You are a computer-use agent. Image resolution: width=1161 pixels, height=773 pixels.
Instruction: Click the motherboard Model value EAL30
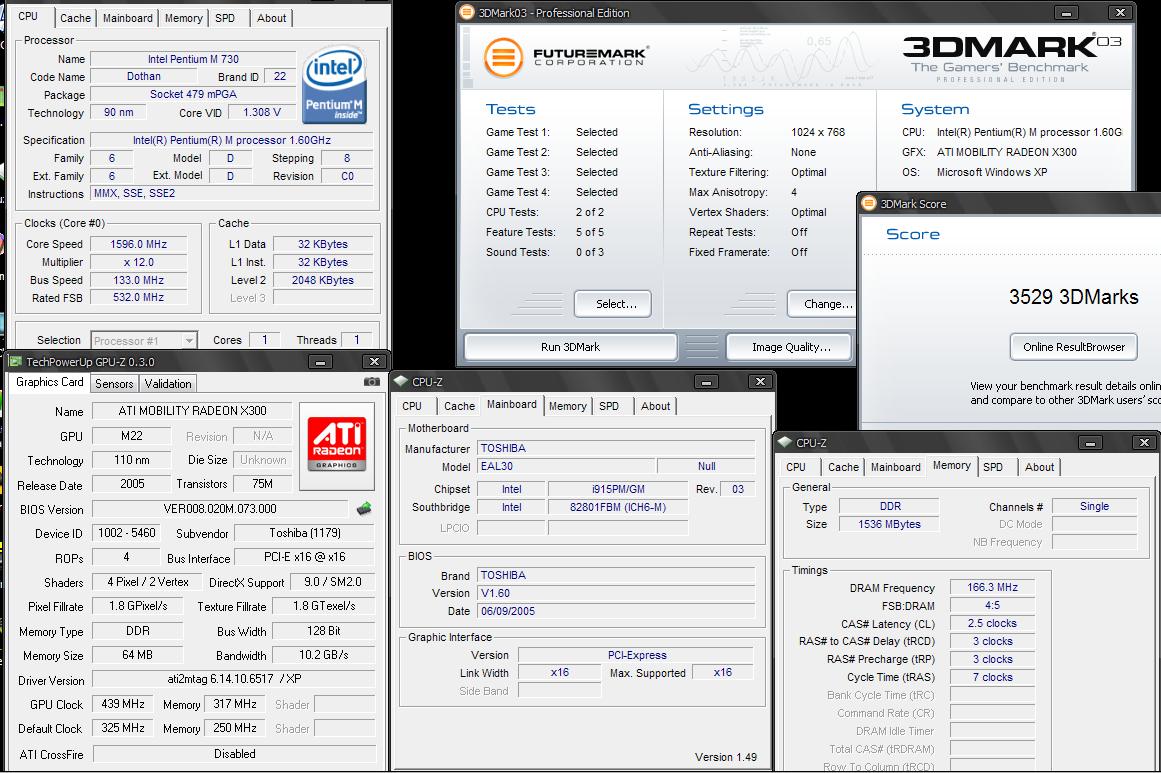coord(566,466)
